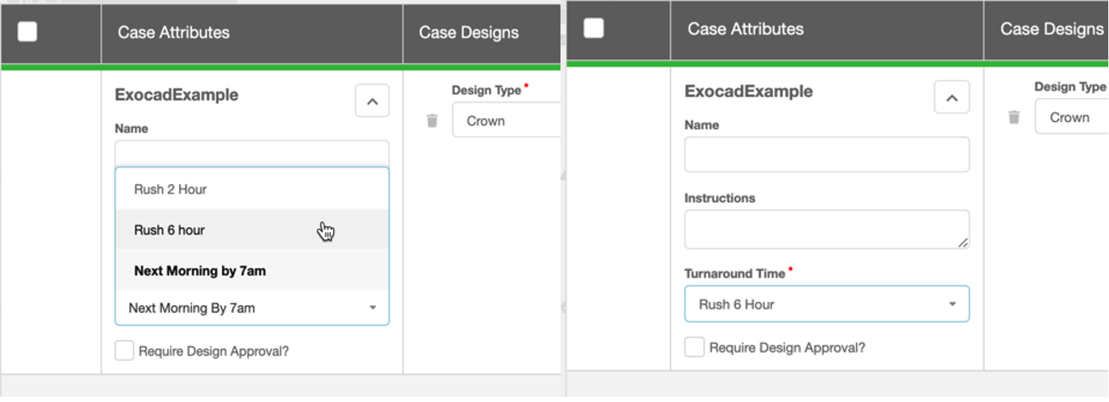Screen dimensions: 1109x402
Task: Tick the header select-all checkbox in right panel
Action: pyautogui.click(x=593, y=28)
